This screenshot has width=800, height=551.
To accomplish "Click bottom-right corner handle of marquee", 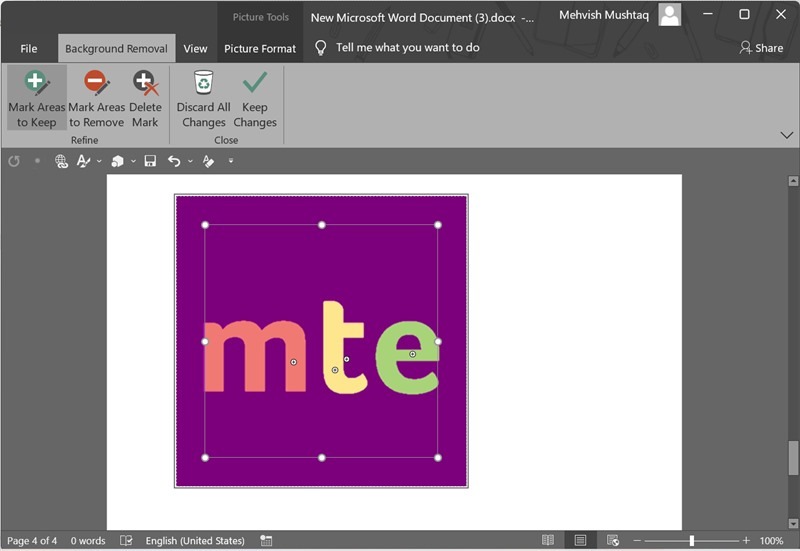I will [x=438, y=458].
